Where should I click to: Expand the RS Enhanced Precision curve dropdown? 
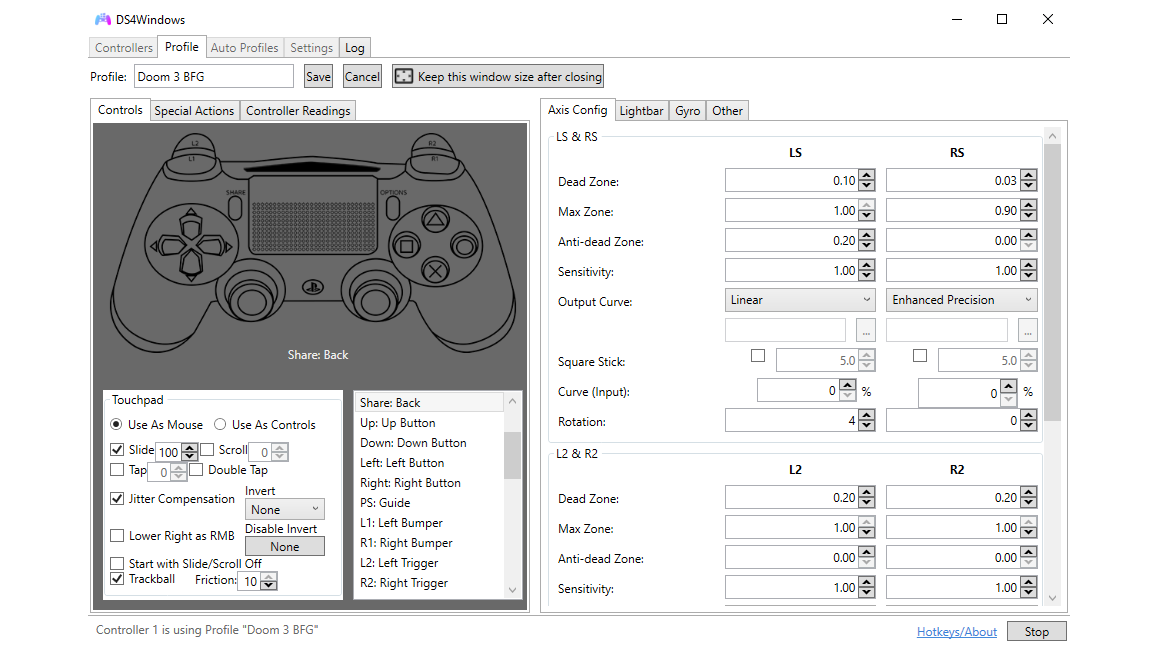[x=961, y=300]
